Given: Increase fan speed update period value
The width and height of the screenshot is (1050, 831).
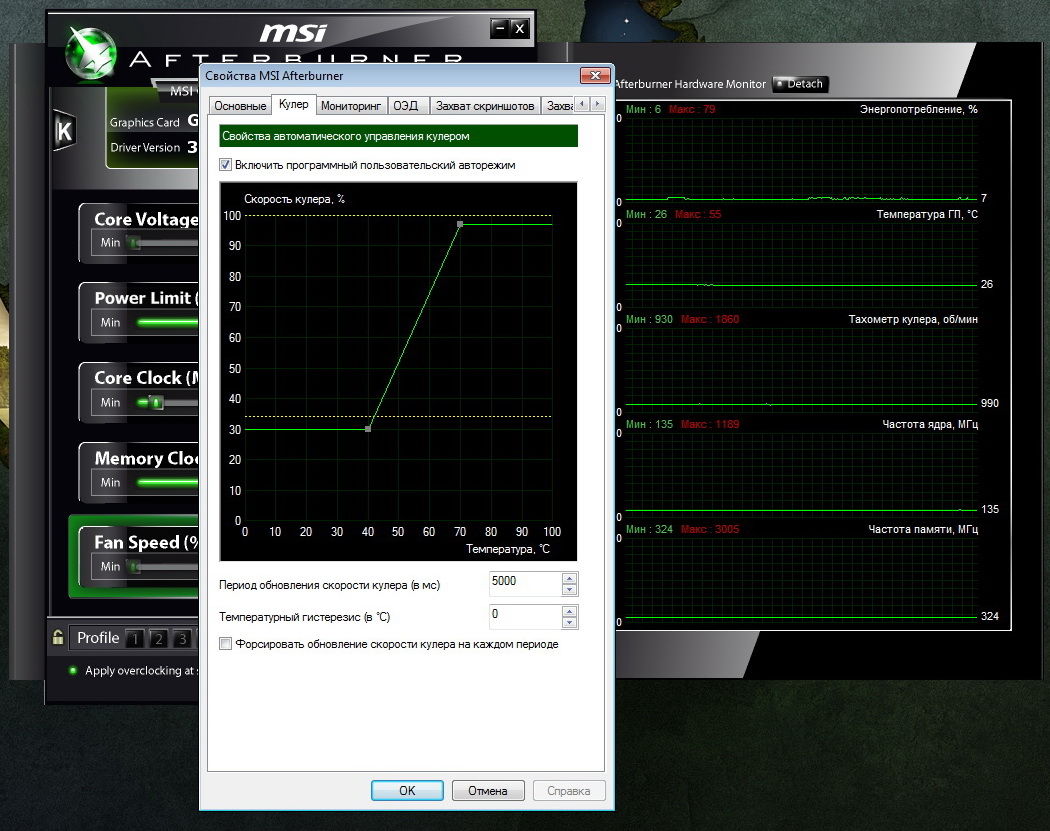Looking at the screenshot, I should (x=569, y=579).
